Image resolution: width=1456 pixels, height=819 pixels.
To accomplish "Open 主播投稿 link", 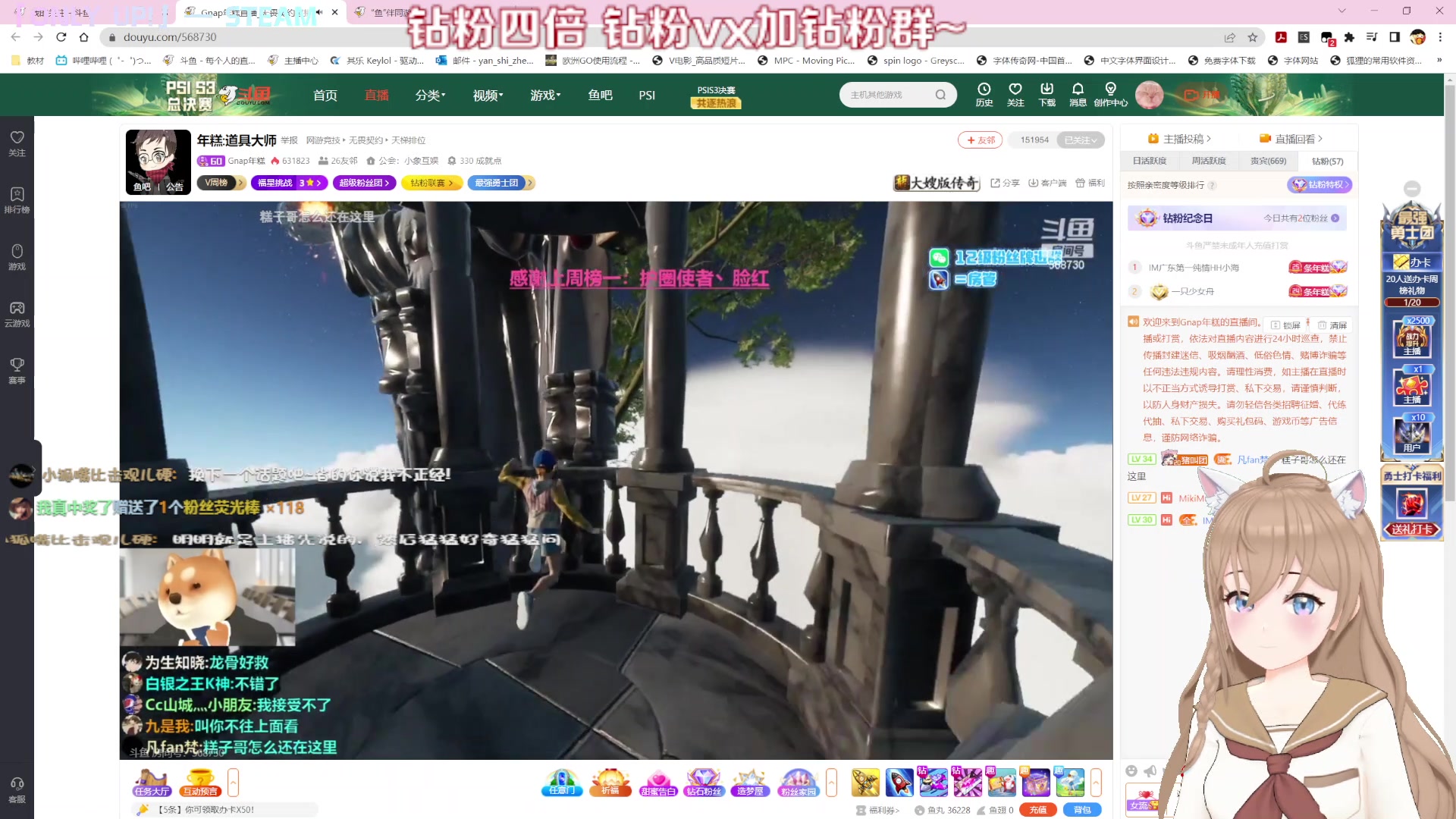I will (x=1179, y=139).
